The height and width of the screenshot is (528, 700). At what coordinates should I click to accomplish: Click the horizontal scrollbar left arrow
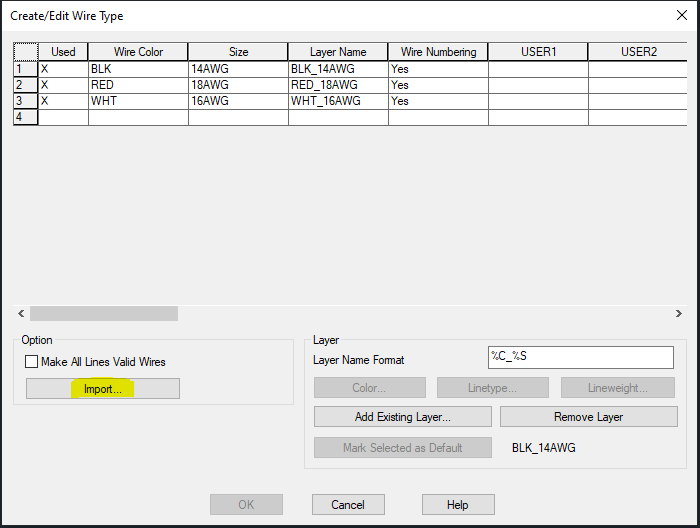coord(21,313)
